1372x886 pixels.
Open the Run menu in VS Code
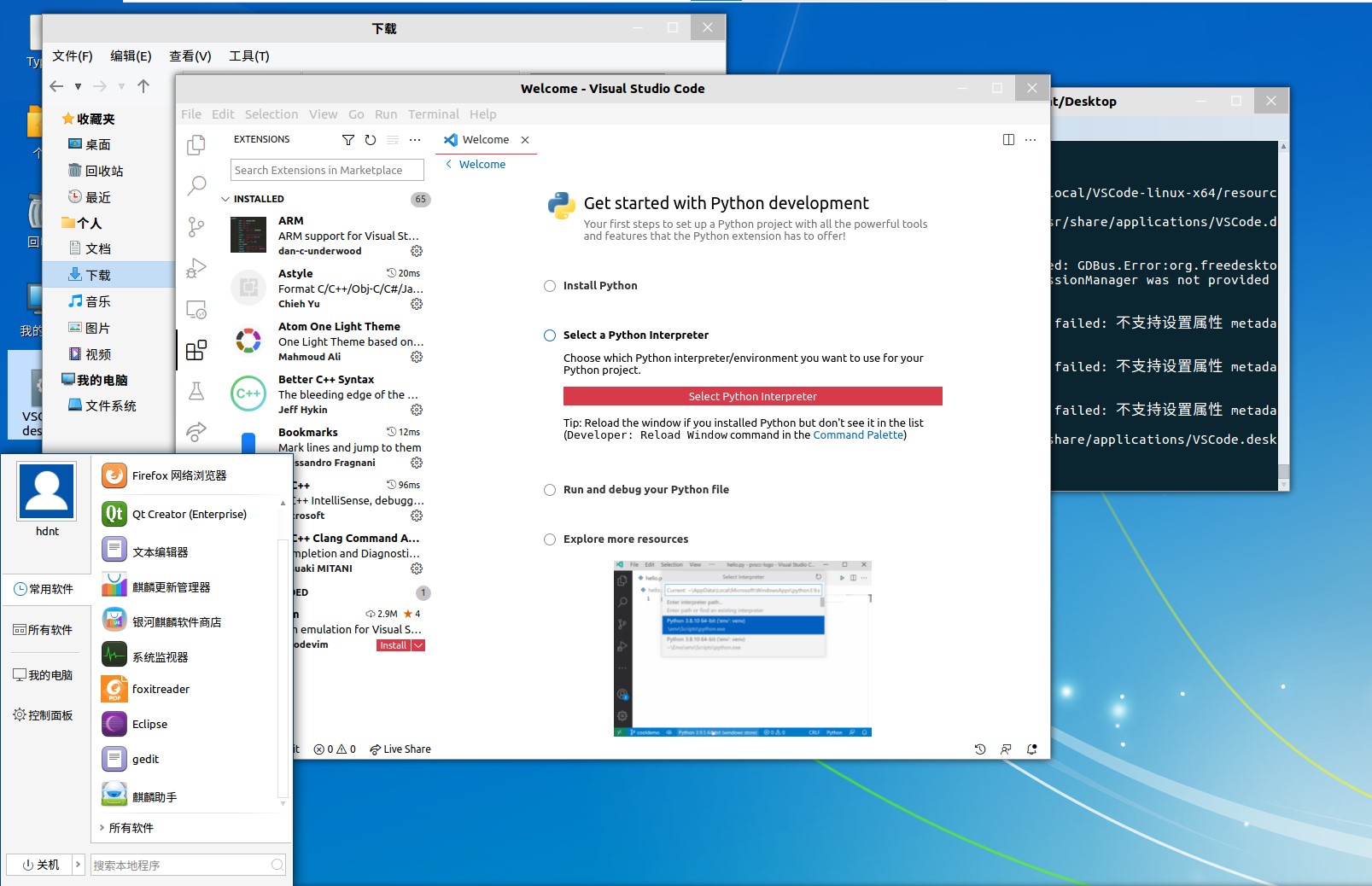point(386,114)
